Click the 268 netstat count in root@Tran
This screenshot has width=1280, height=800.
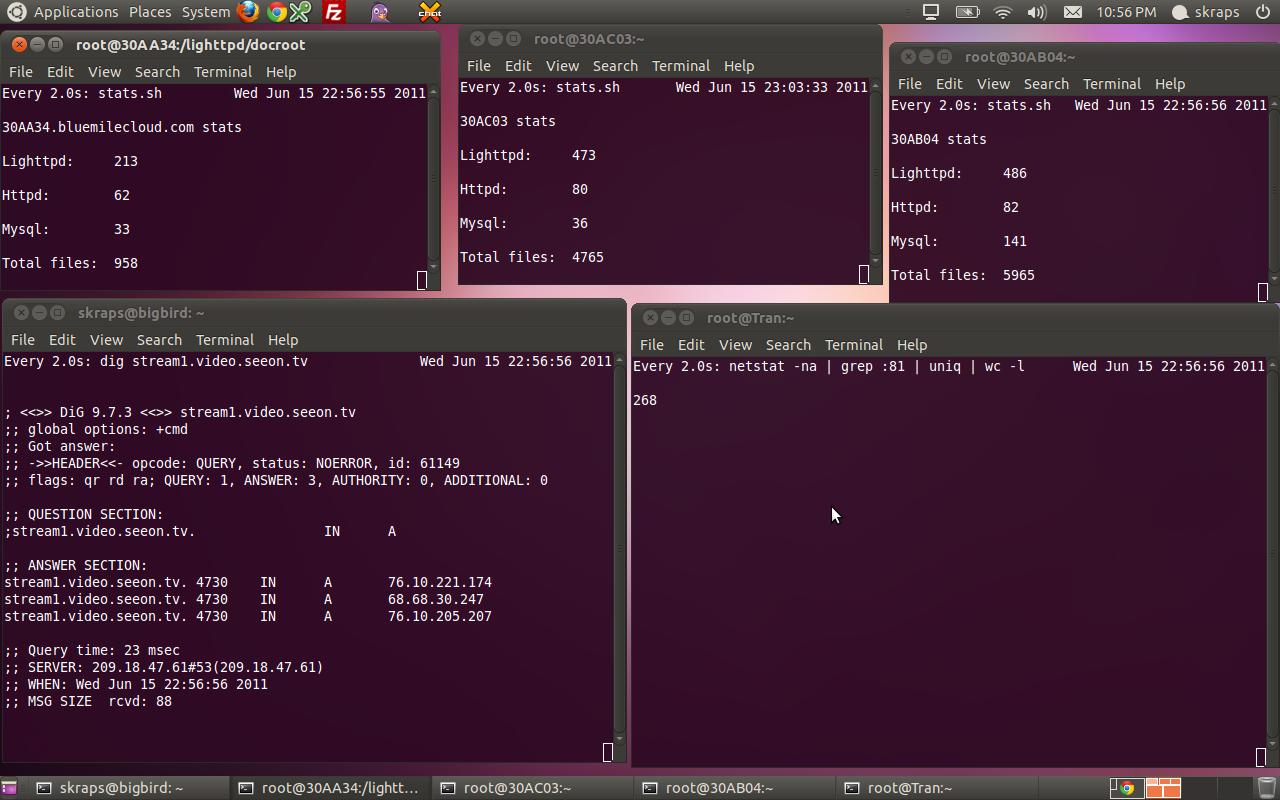(x=645, y=400)
